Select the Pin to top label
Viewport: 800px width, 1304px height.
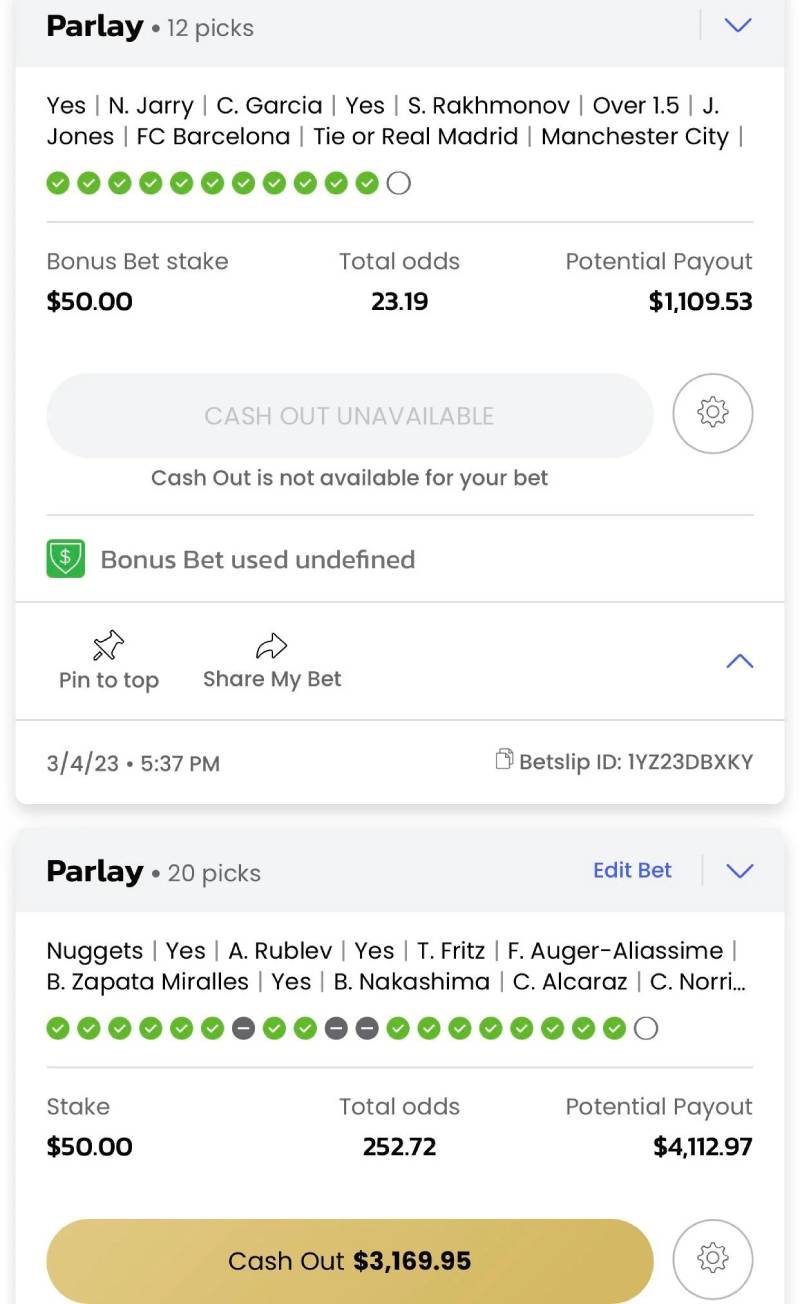coord(109,681)
